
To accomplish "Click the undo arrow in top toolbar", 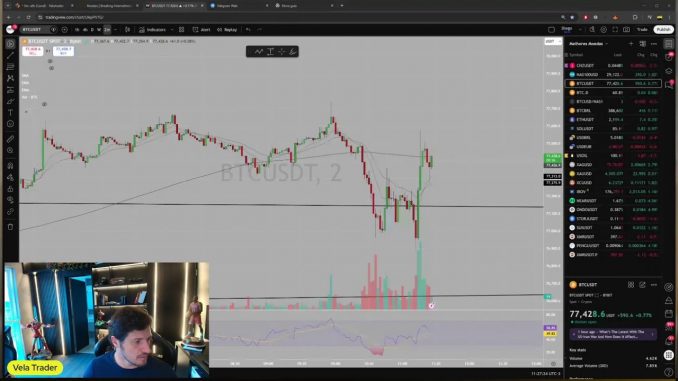I will (x=248, y=30).
